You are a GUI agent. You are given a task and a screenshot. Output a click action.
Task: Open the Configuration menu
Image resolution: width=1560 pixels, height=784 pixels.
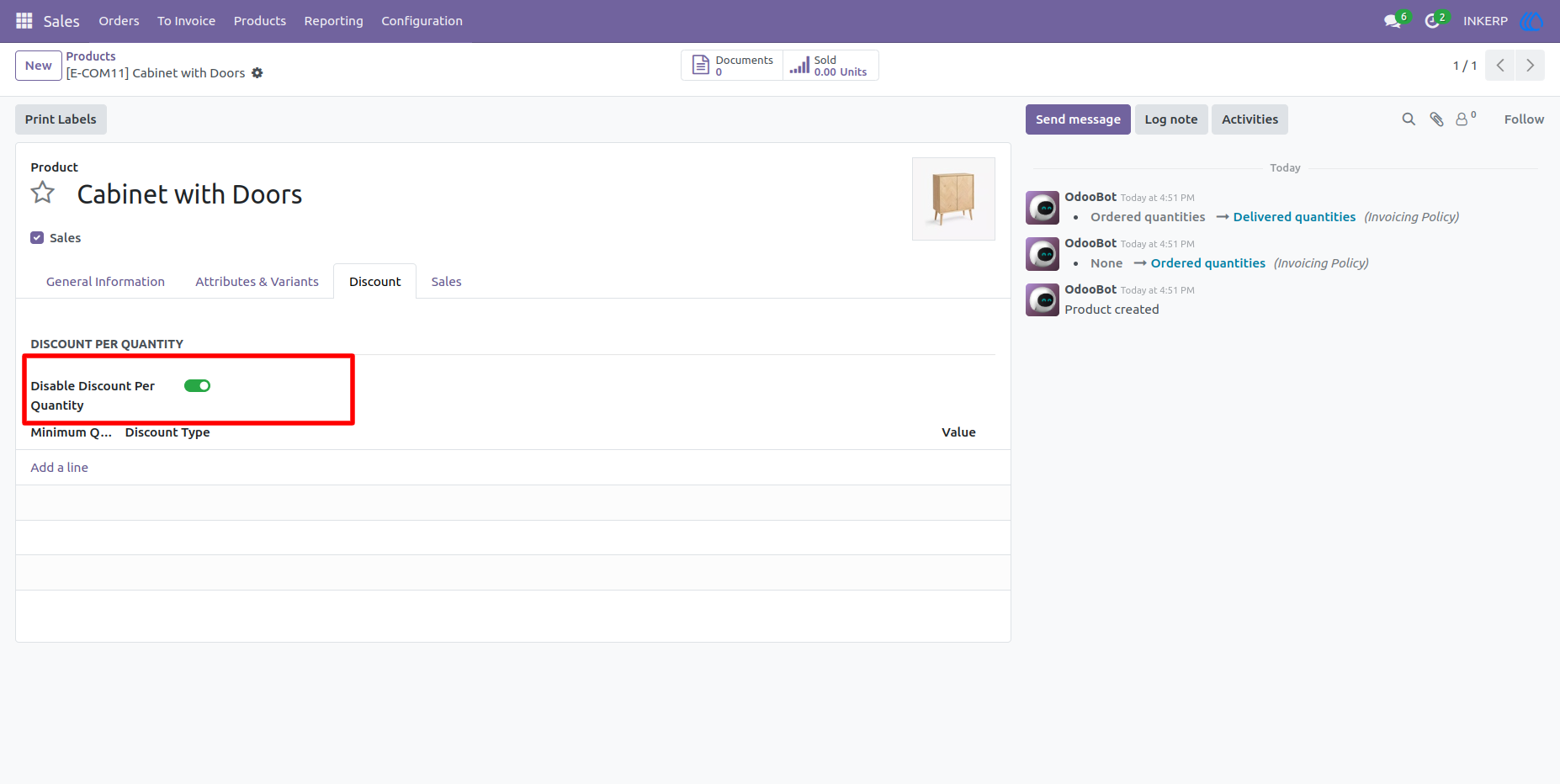[422, 21]
